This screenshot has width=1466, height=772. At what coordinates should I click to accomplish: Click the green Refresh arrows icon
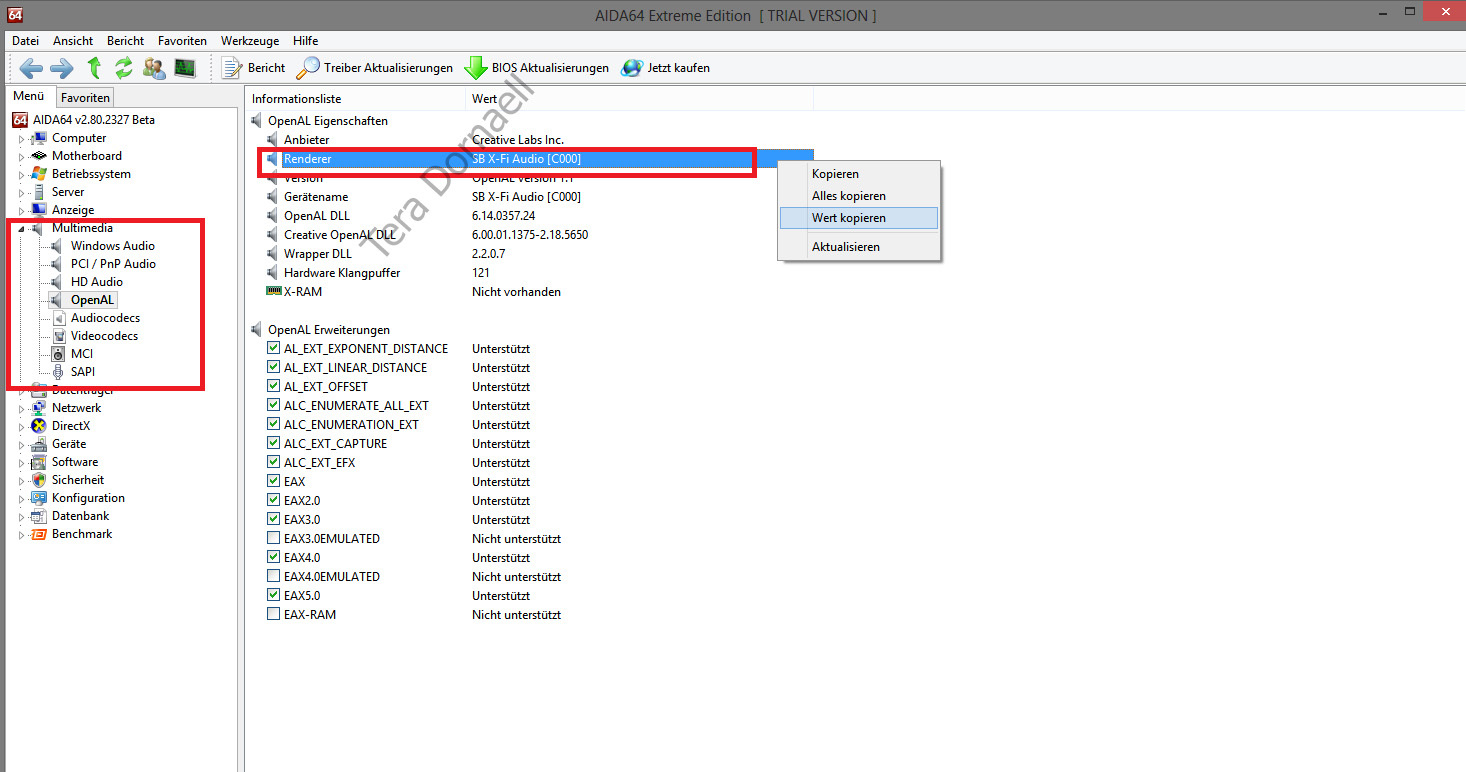click(124, 68)
